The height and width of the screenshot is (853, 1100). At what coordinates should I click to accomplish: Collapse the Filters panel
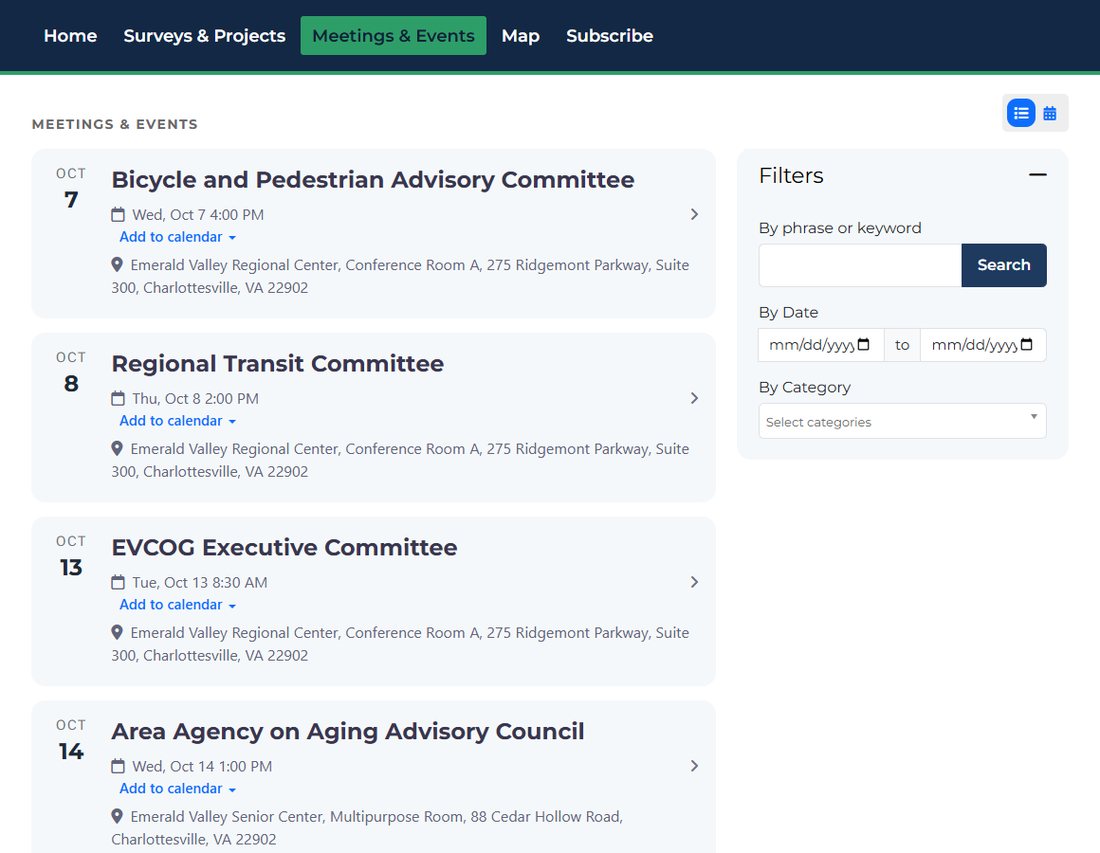coord(1038,175)
